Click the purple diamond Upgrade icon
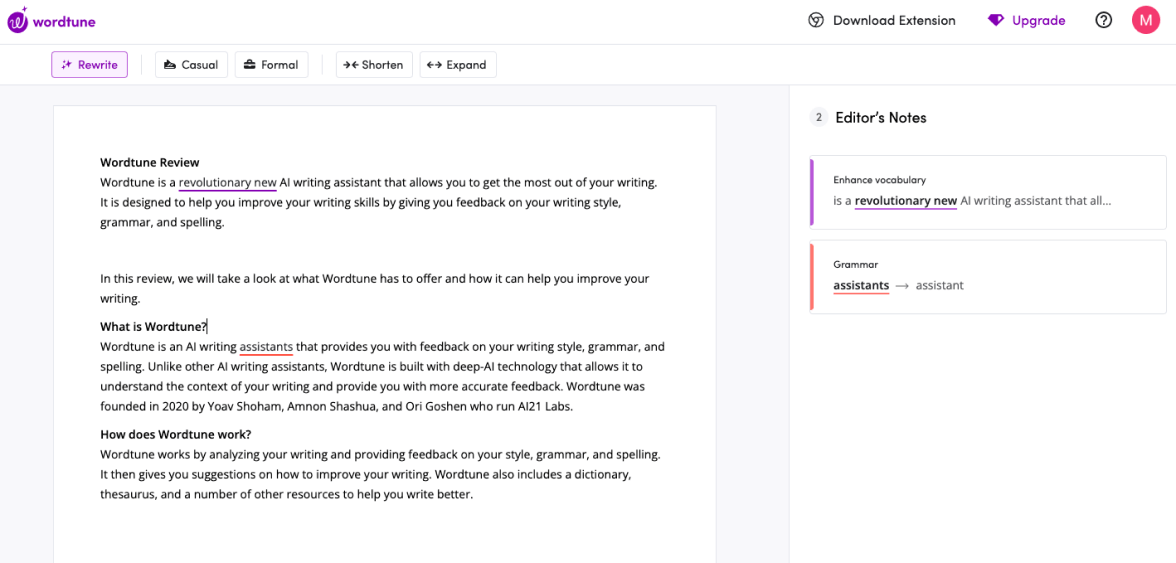This screenshot has width=1176, height=563. tap(995, 20)
